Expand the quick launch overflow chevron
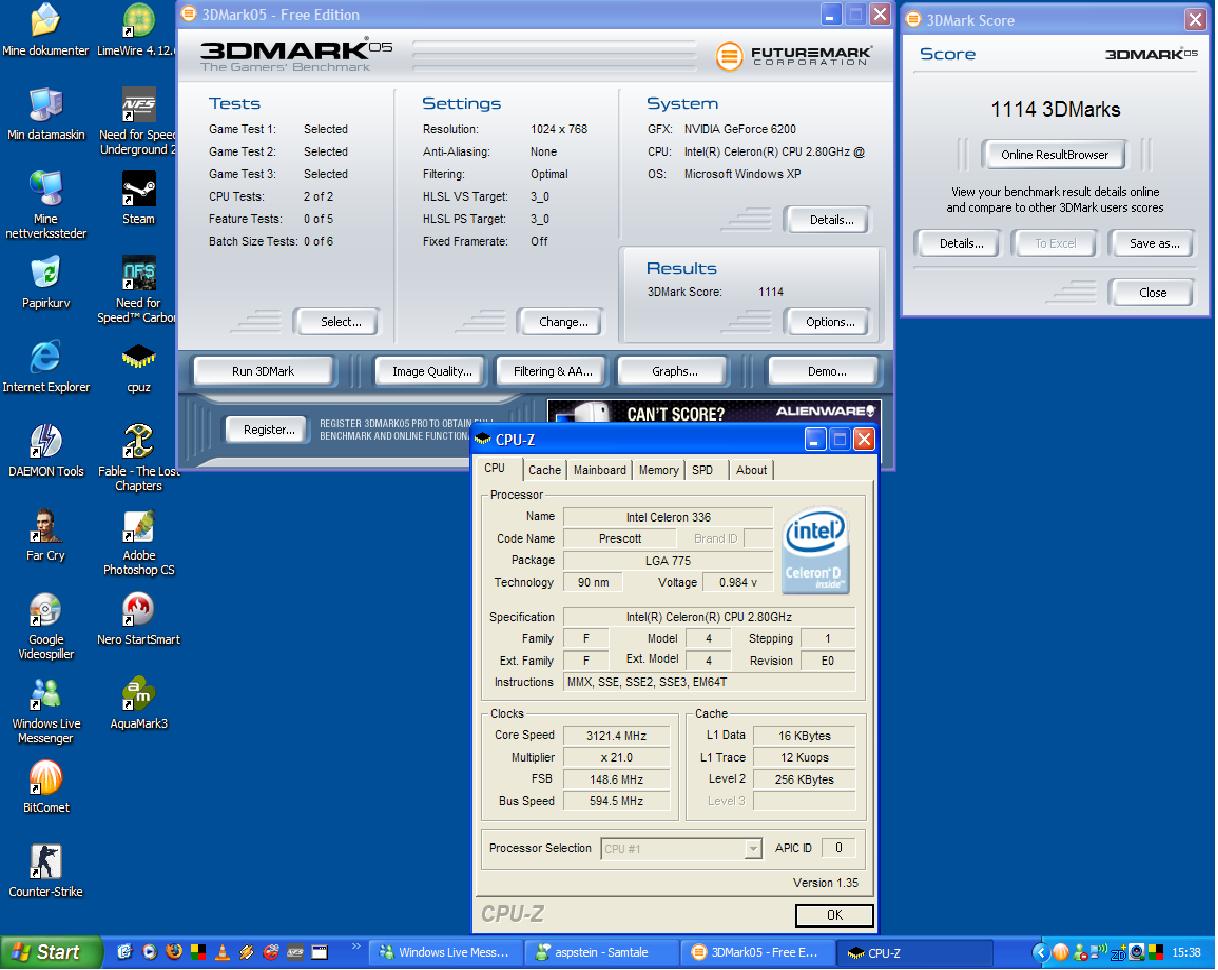The image size is (1218, 970). point(355,945)
